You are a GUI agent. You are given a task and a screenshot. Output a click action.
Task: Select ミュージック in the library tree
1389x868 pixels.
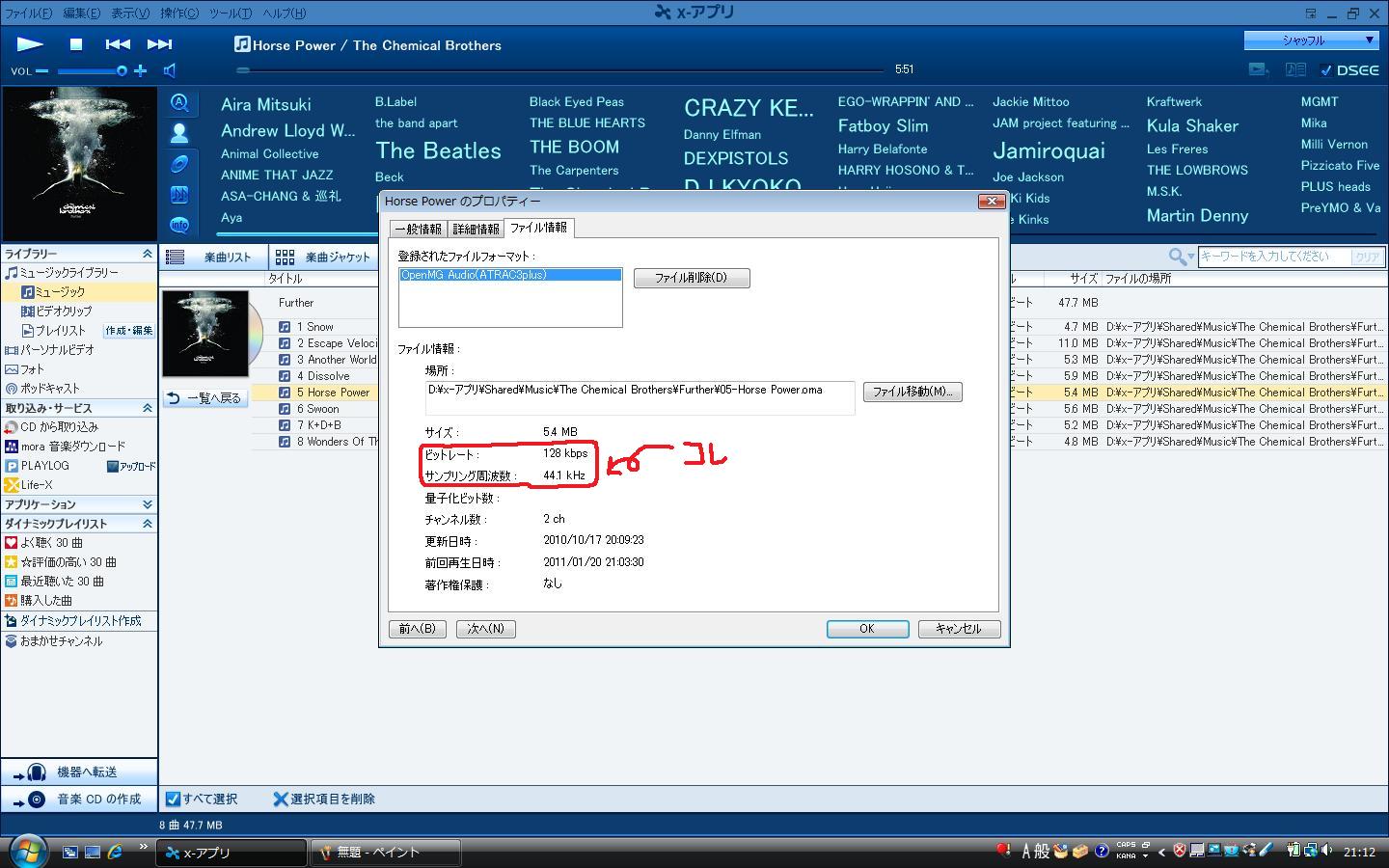(60, 292)
